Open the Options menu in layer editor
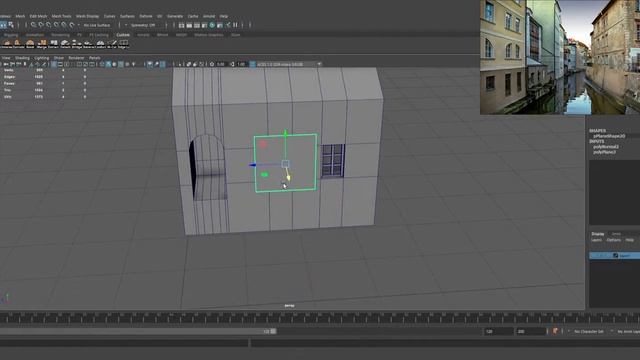Viewport: 640px width, 360px height. point(613,240)
